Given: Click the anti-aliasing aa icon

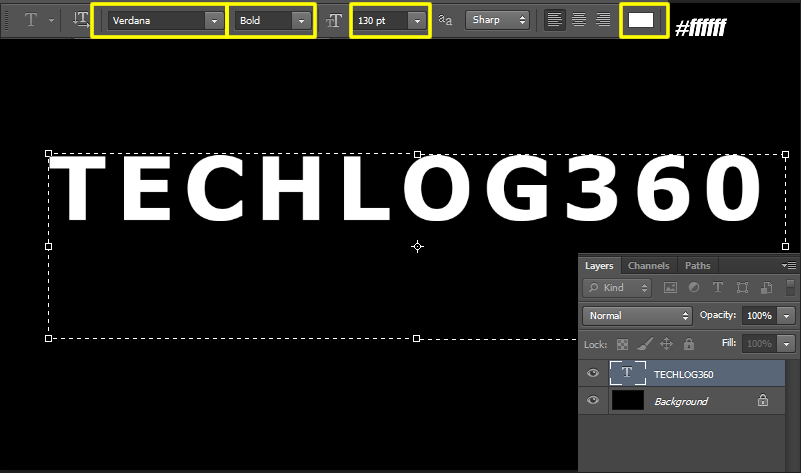Looking at the screenshot, I should coord(445,20).
